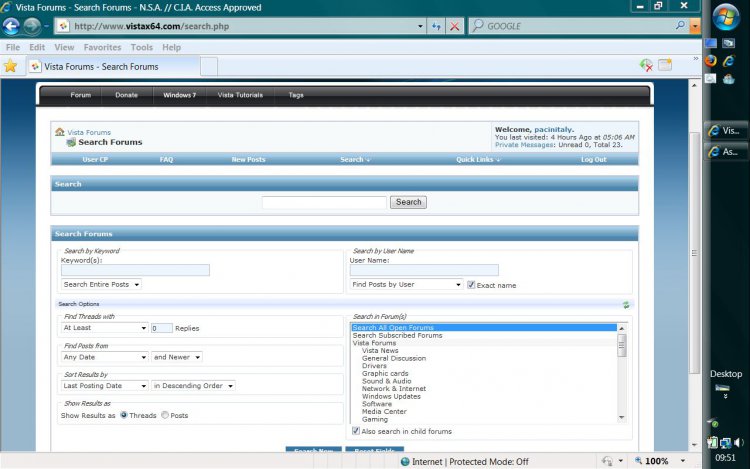Viewport: 750px width, 469px height.
Task: Open the Tools menu
Action: pos(142,47)
